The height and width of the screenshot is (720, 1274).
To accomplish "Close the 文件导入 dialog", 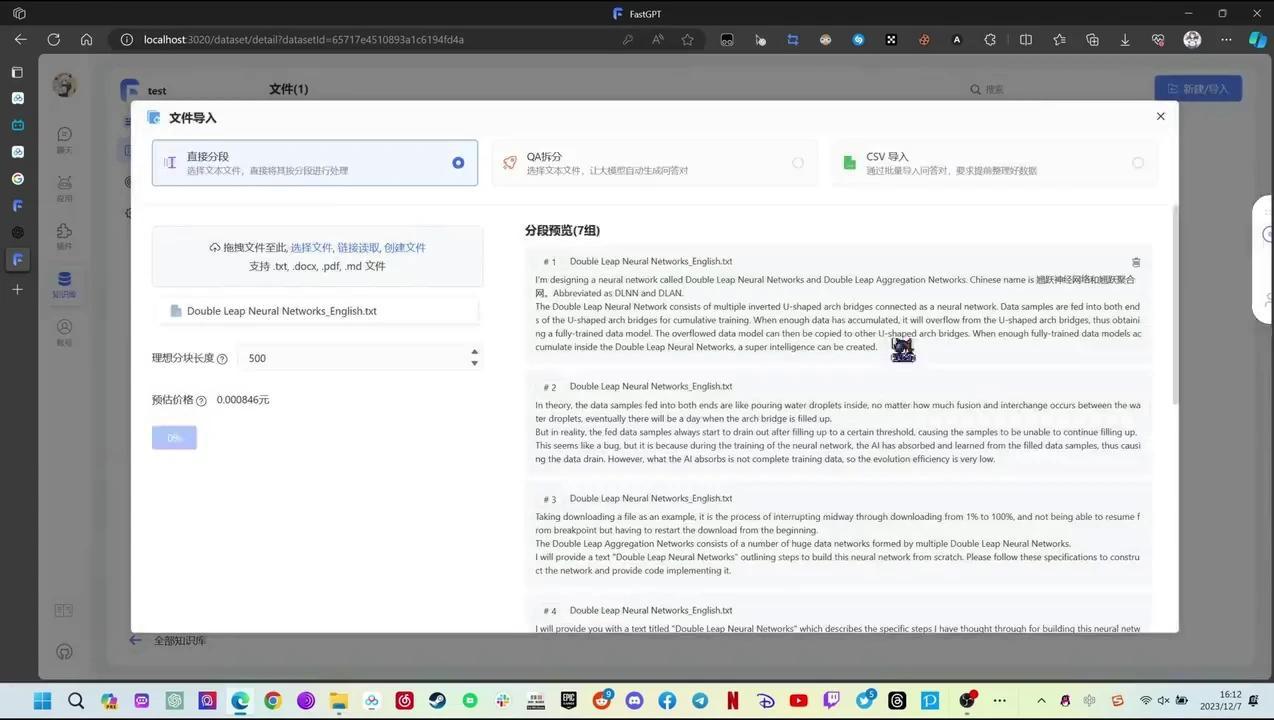I will click(1160, 116).
